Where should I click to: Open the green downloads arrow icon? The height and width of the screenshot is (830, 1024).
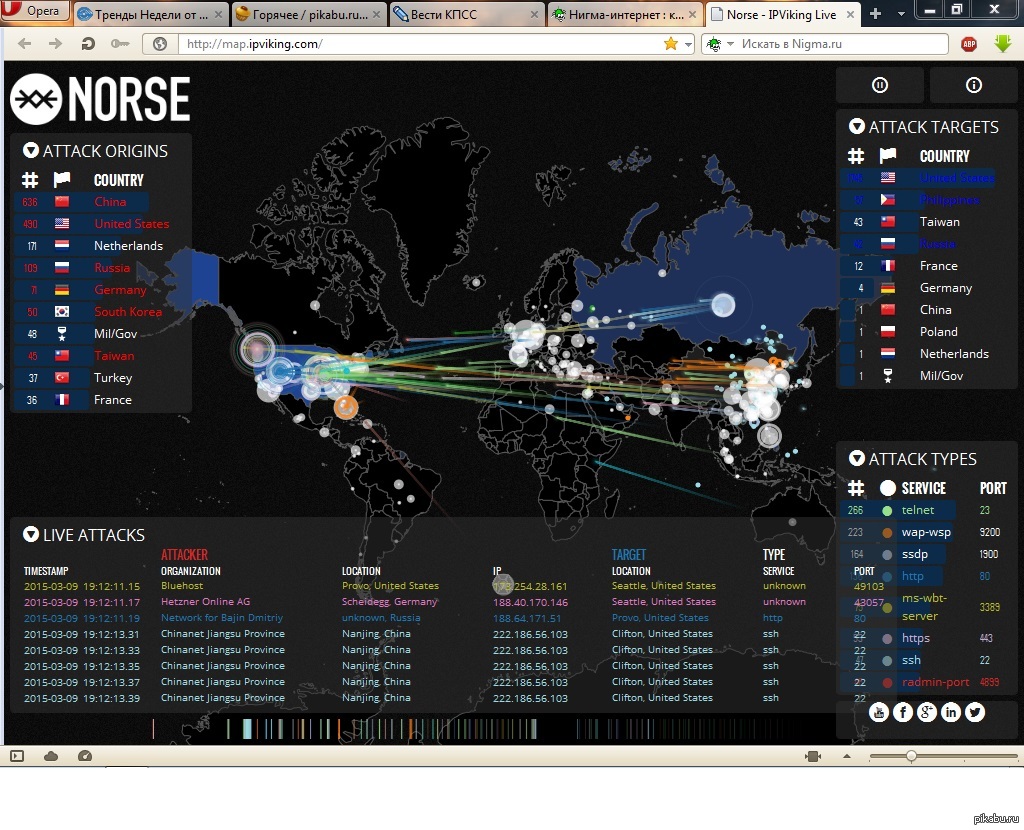click(x=1003, y=44)
